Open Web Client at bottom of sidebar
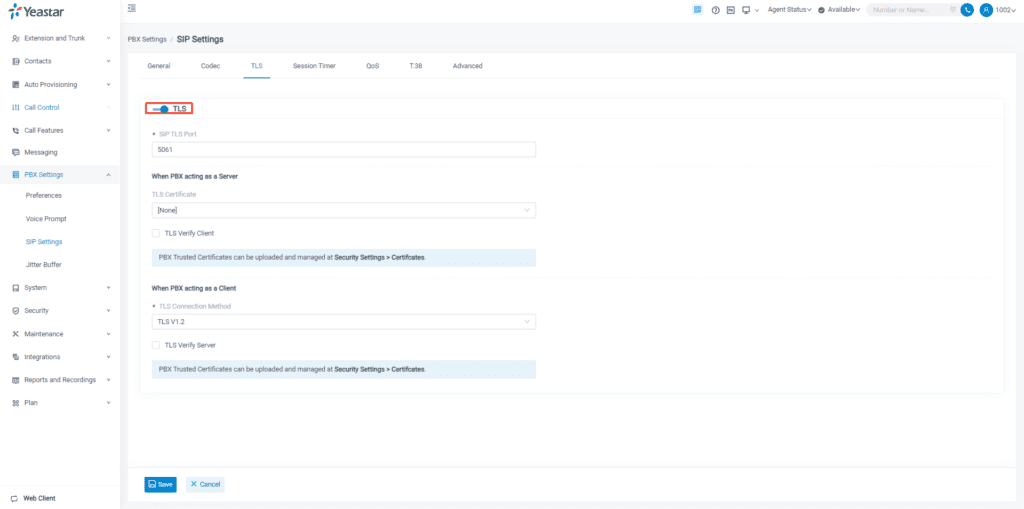This screenshot has height=509, width=1024. pyautogui.click(x=38, y=497)
